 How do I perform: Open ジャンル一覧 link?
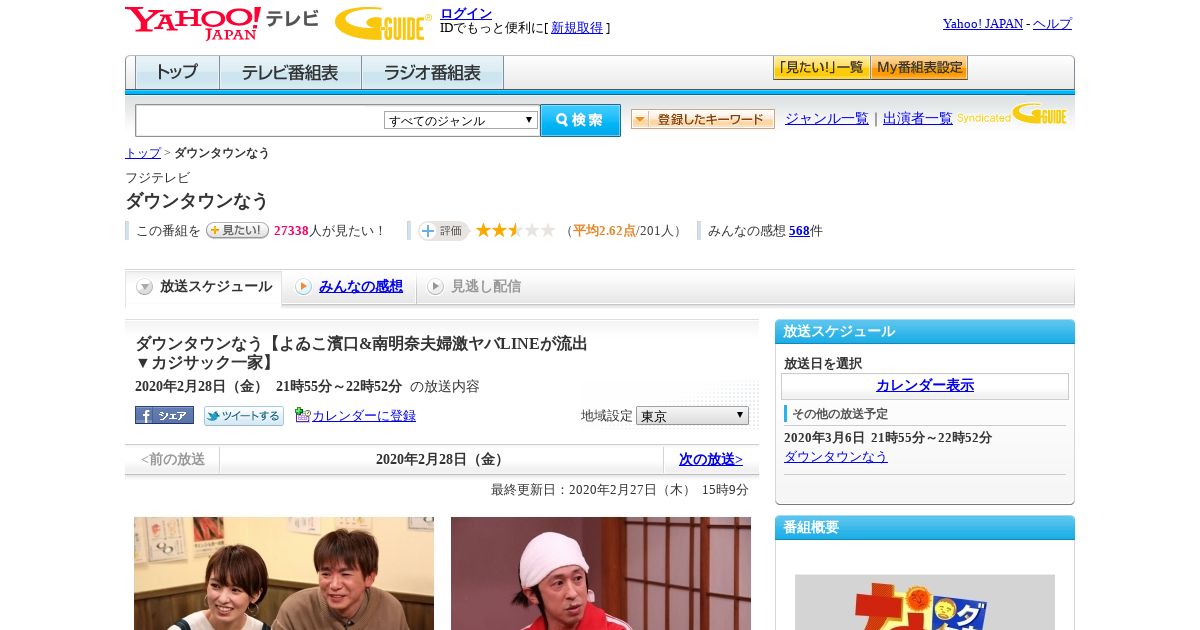click(827, 119)
